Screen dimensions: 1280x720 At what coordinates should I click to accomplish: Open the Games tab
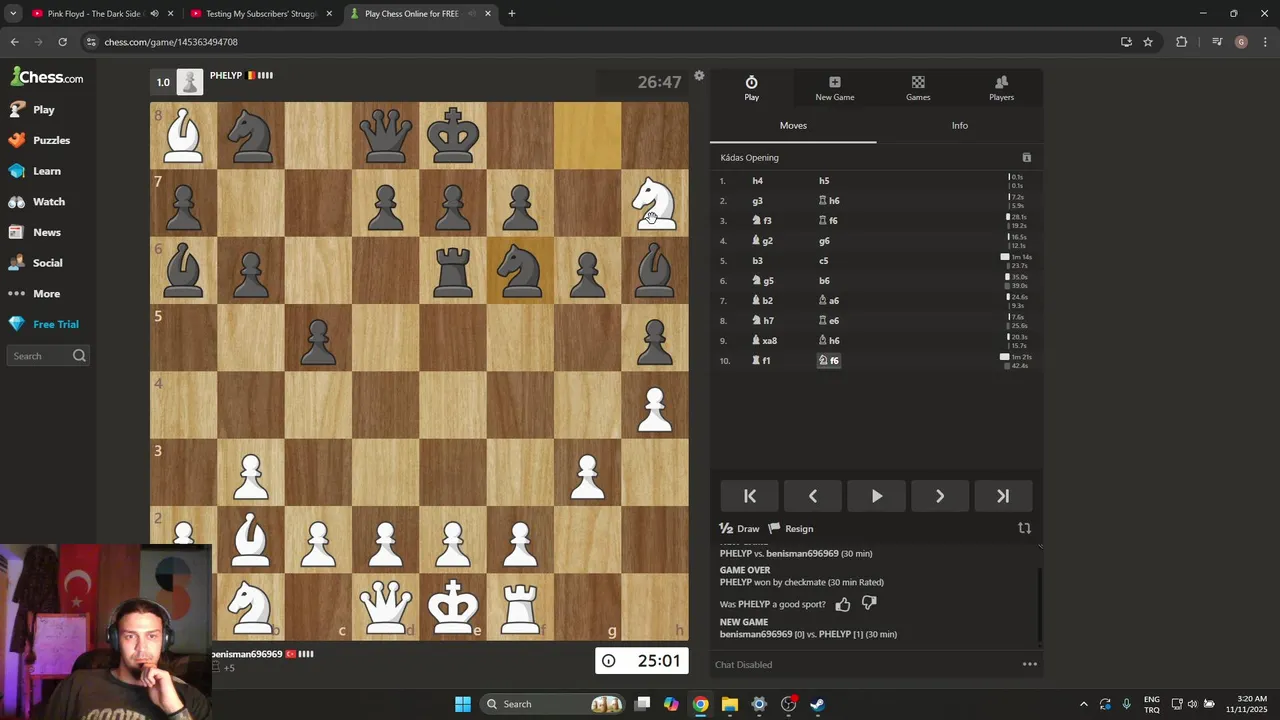[x=918, y=88]
